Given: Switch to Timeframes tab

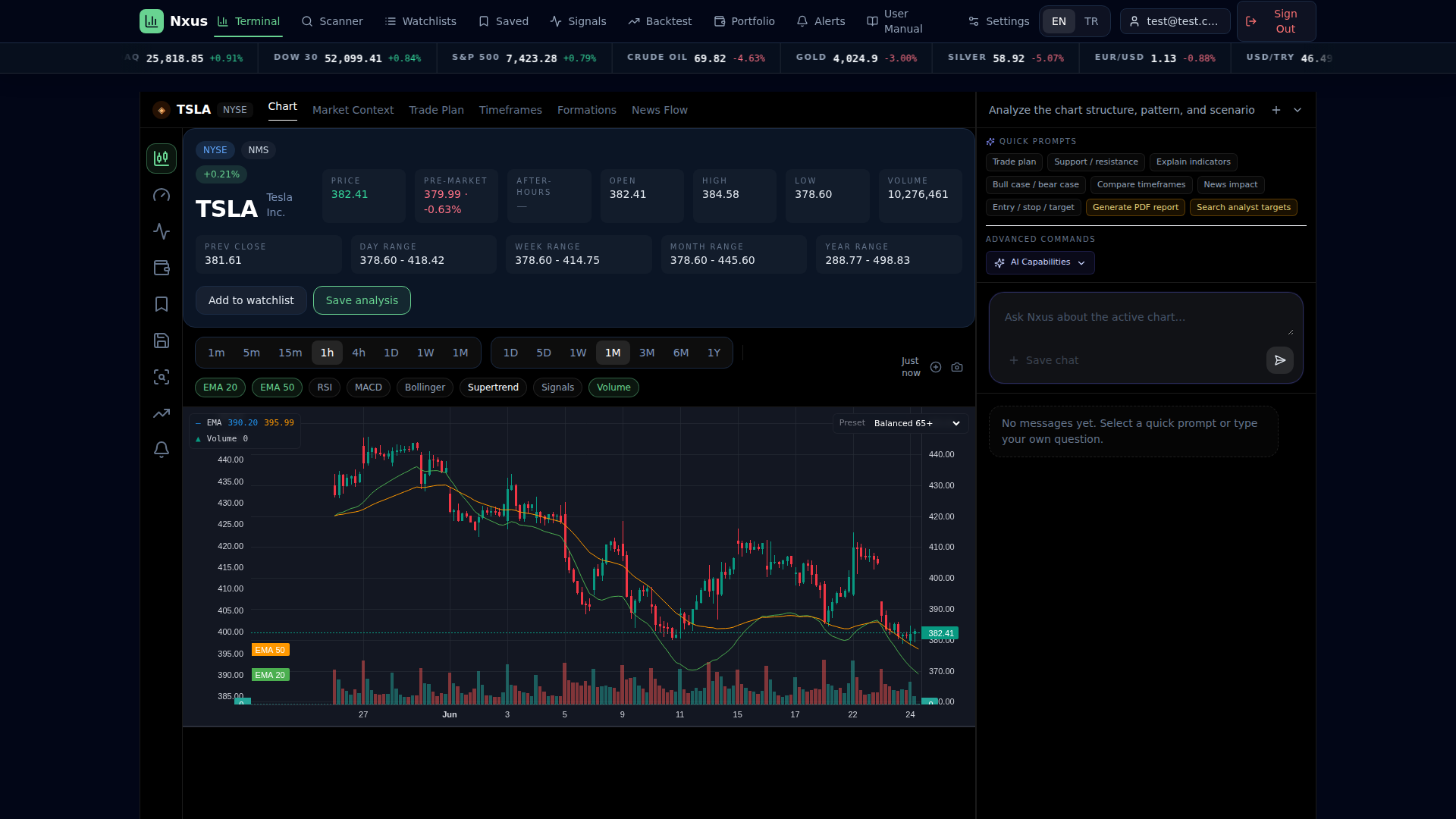Looking at the screenshot, I should coord(510,110).
